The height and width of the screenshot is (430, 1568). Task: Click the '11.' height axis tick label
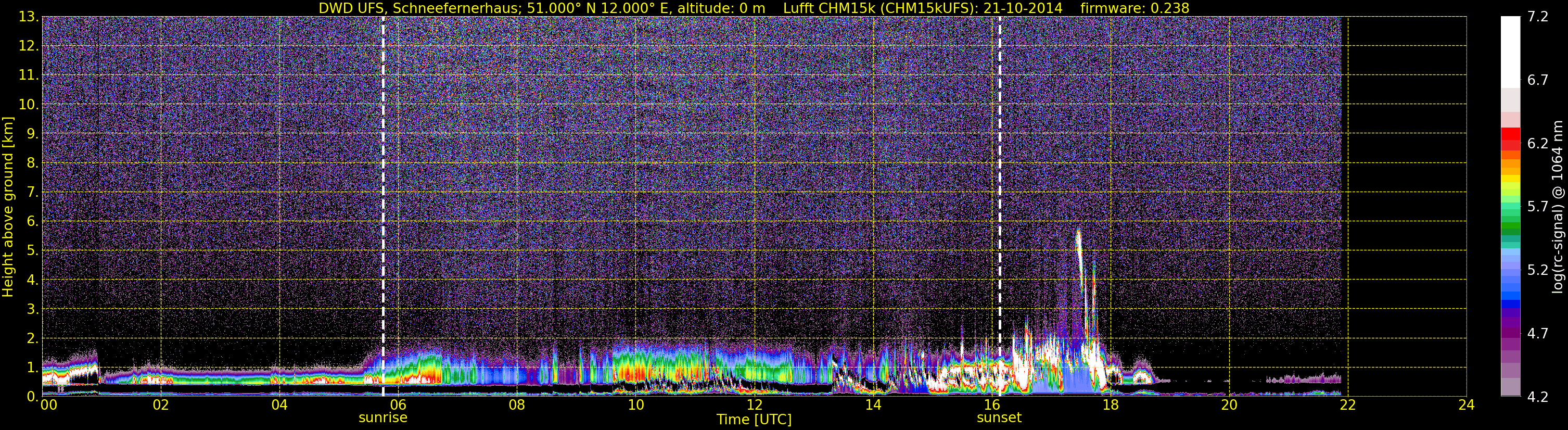pyautogui.click(x=28, y=75)
